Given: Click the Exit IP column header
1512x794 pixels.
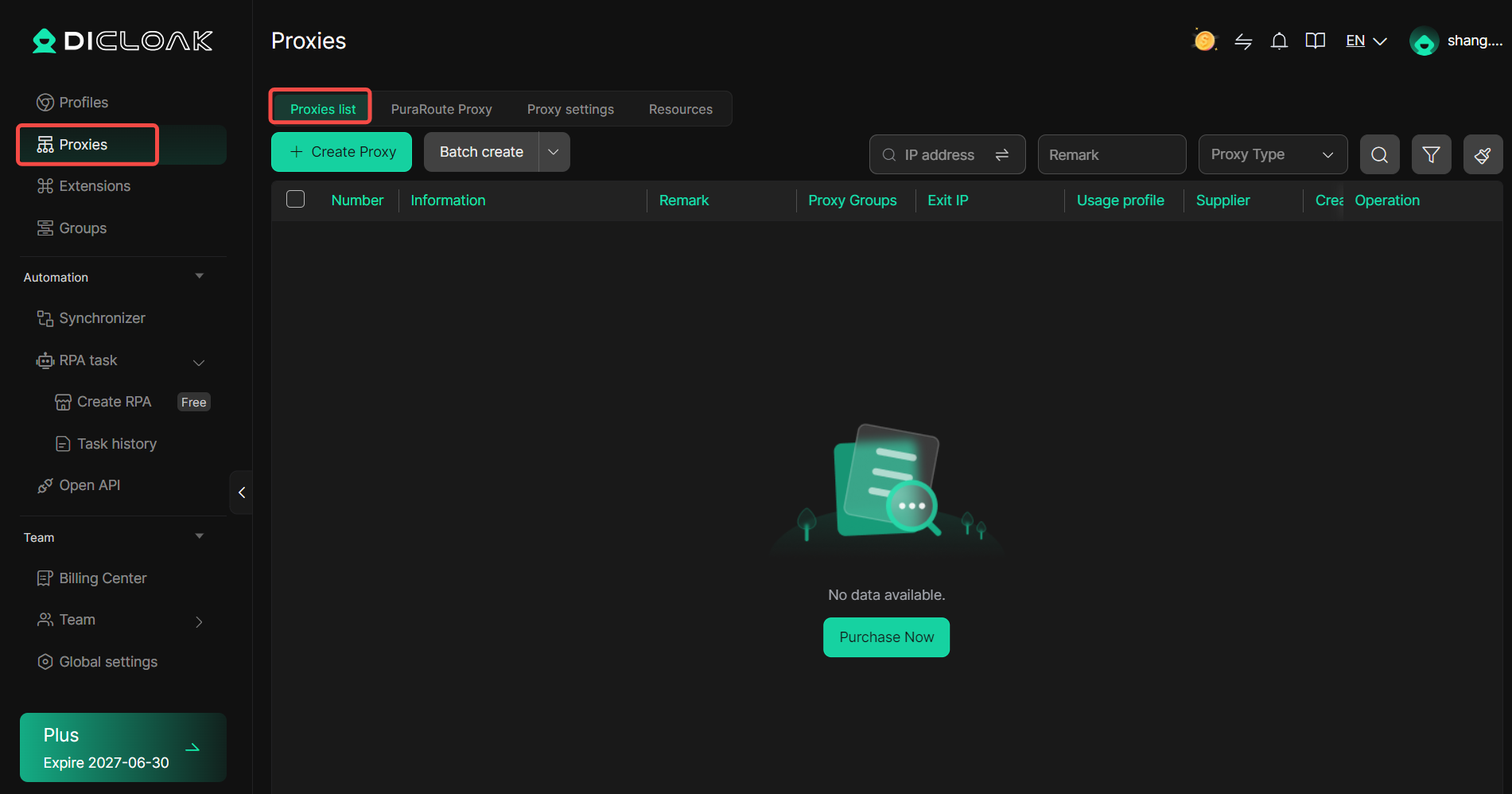Looking at the screenshot, I should pyautogui.click(x=947, y=200).
